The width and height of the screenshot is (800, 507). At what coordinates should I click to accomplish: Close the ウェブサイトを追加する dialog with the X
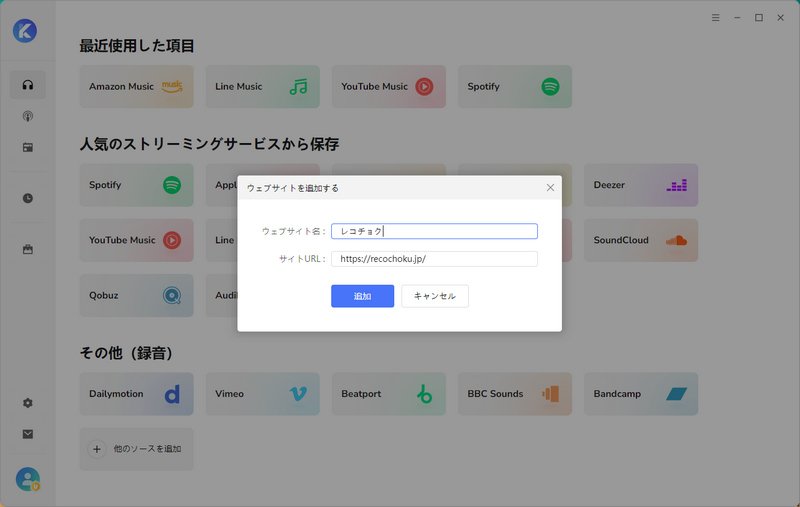click(550, 188)
